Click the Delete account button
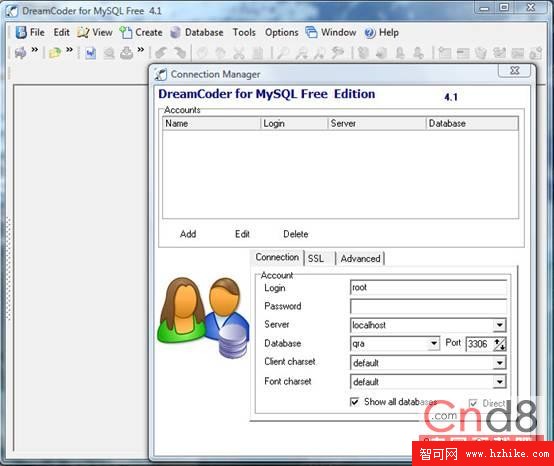554x466 pixels. pos(296,234)
